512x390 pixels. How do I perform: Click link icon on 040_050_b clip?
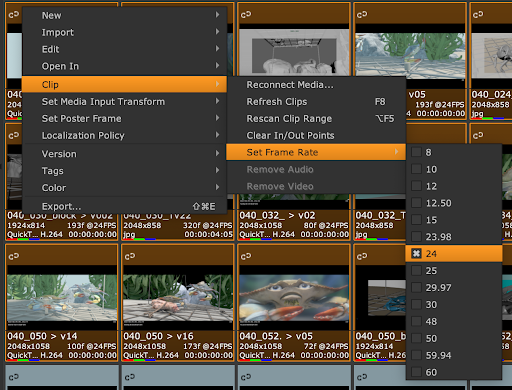coord(362,256)
